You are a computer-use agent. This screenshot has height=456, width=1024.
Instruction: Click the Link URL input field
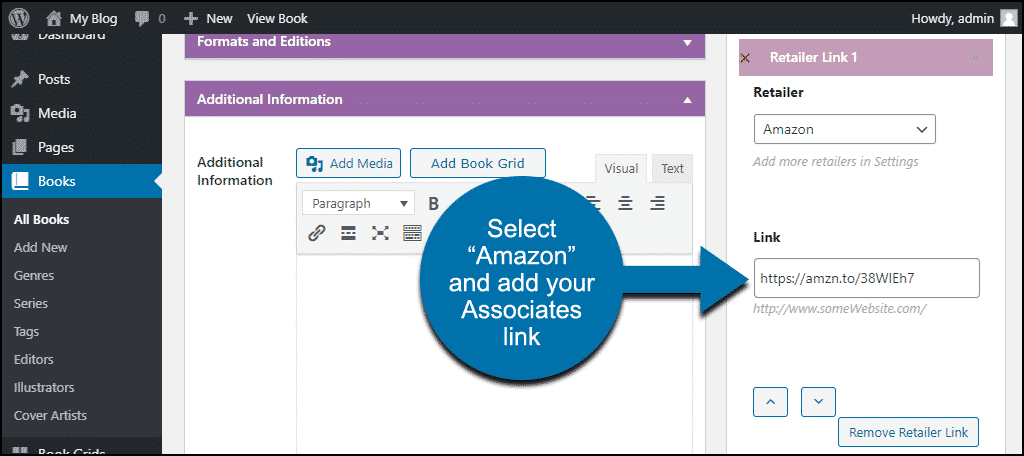click(867, 278)
